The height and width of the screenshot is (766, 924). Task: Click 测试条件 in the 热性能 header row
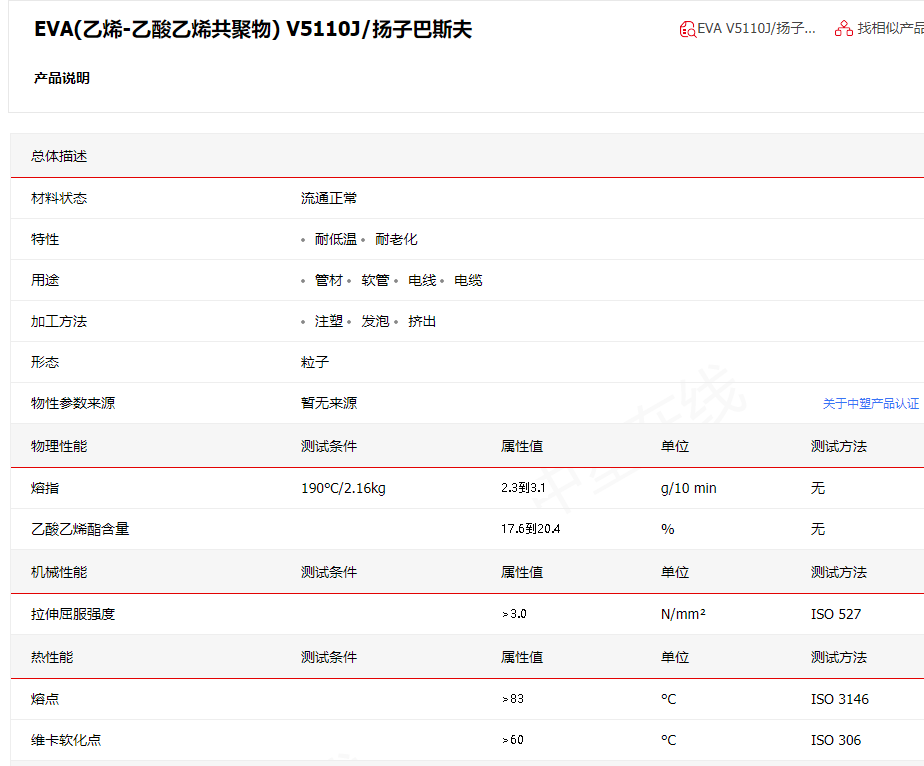pos(329,657)
